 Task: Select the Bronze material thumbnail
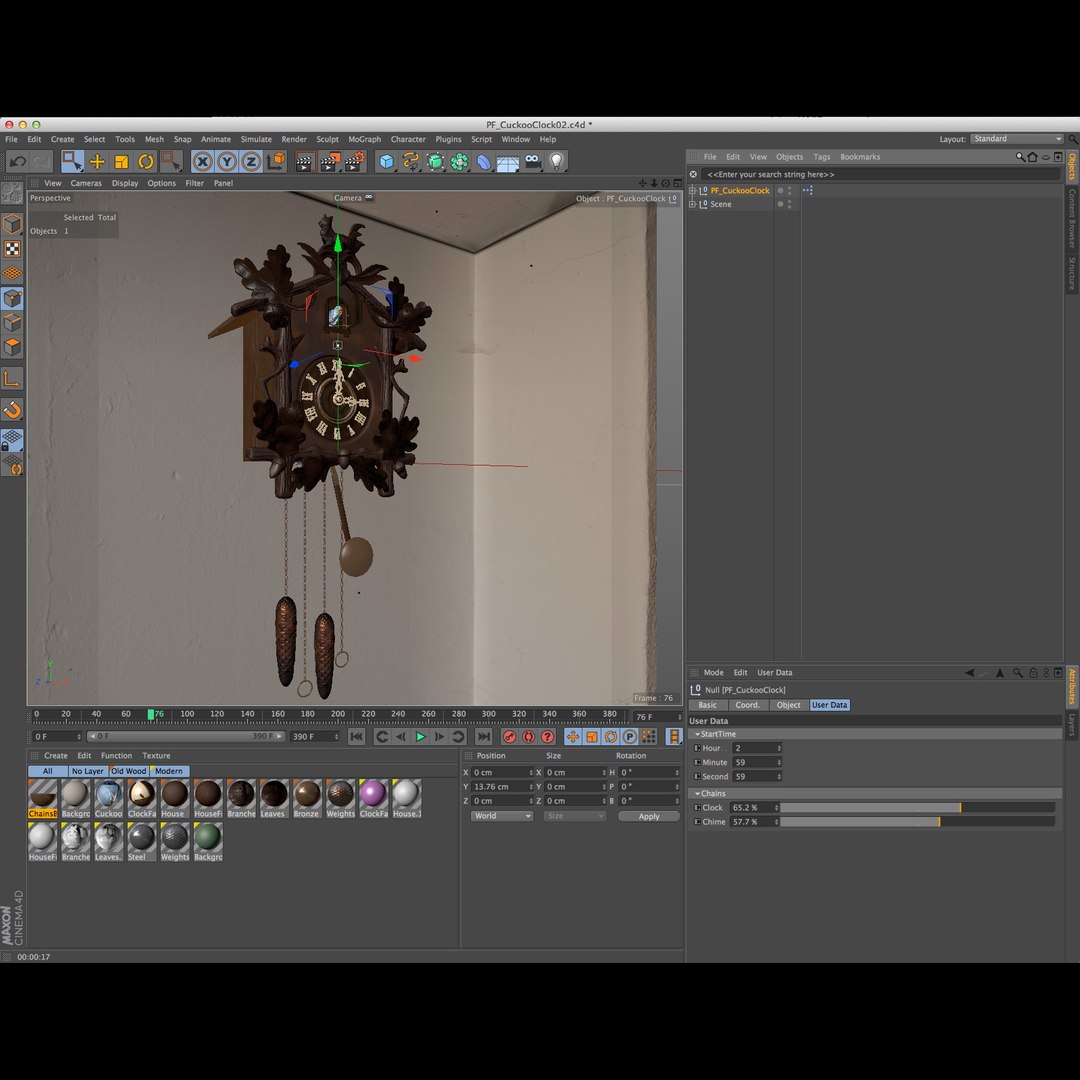point(307,798)
